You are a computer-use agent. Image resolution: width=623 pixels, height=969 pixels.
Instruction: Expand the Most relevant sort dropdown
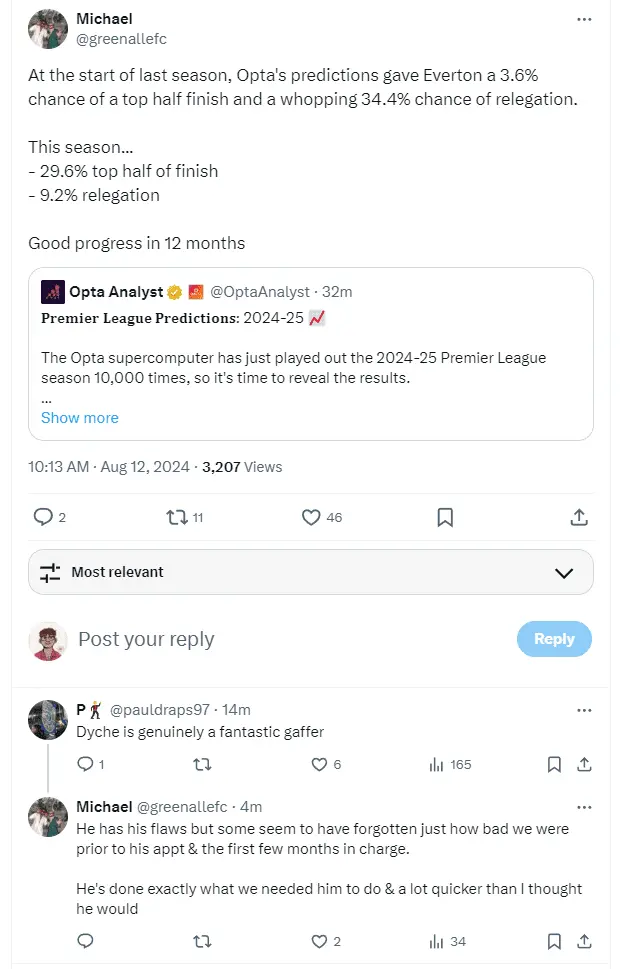[x=563, y=573]
